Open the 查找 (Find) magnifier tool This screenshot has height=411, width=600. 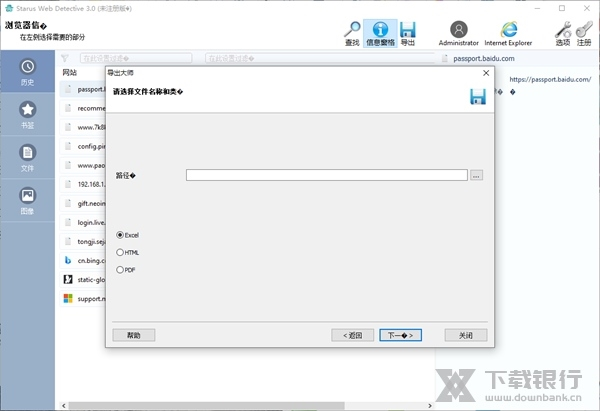coord(352,34)
